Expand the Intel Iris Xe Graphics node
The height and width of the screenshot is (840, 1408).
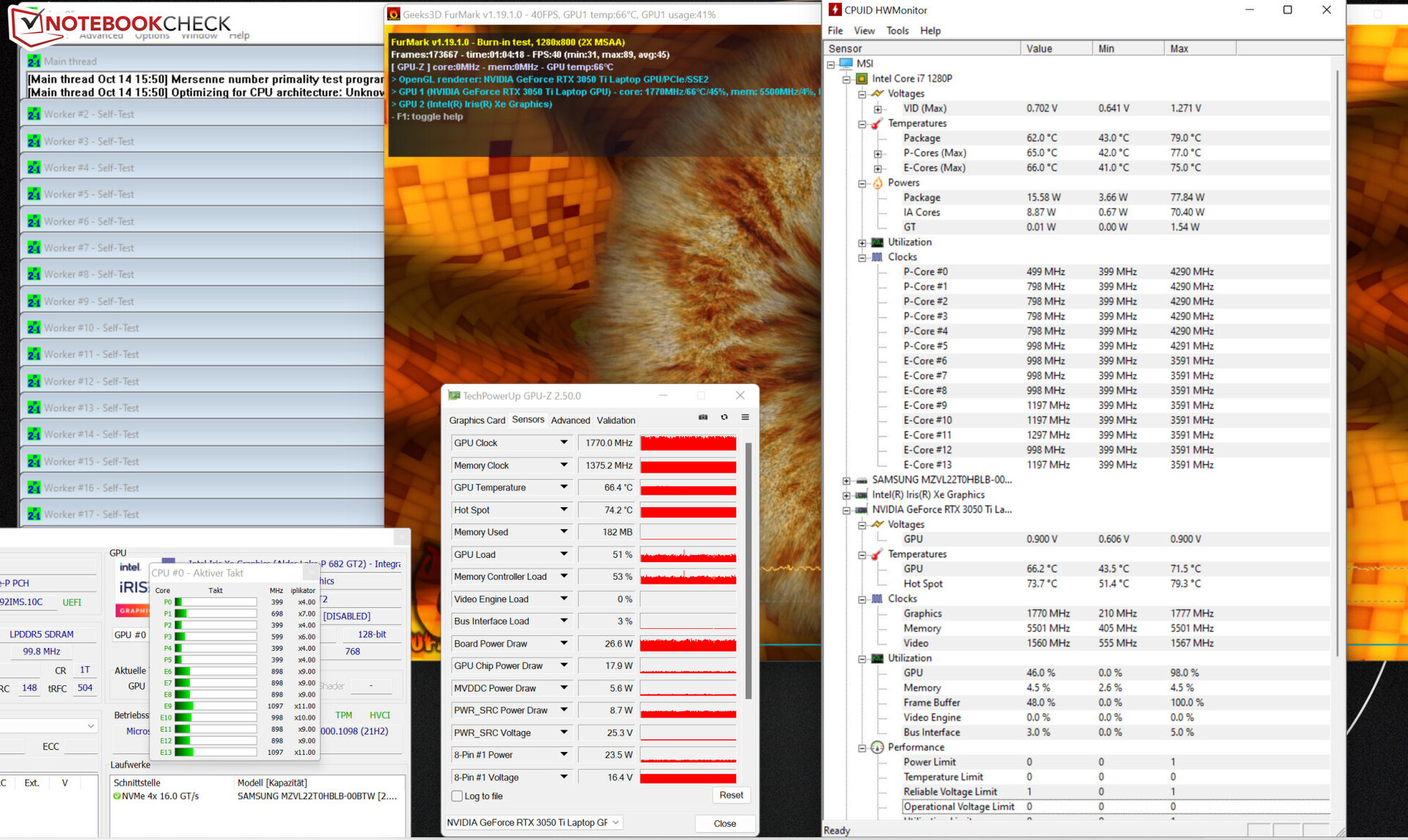(846, 495)
